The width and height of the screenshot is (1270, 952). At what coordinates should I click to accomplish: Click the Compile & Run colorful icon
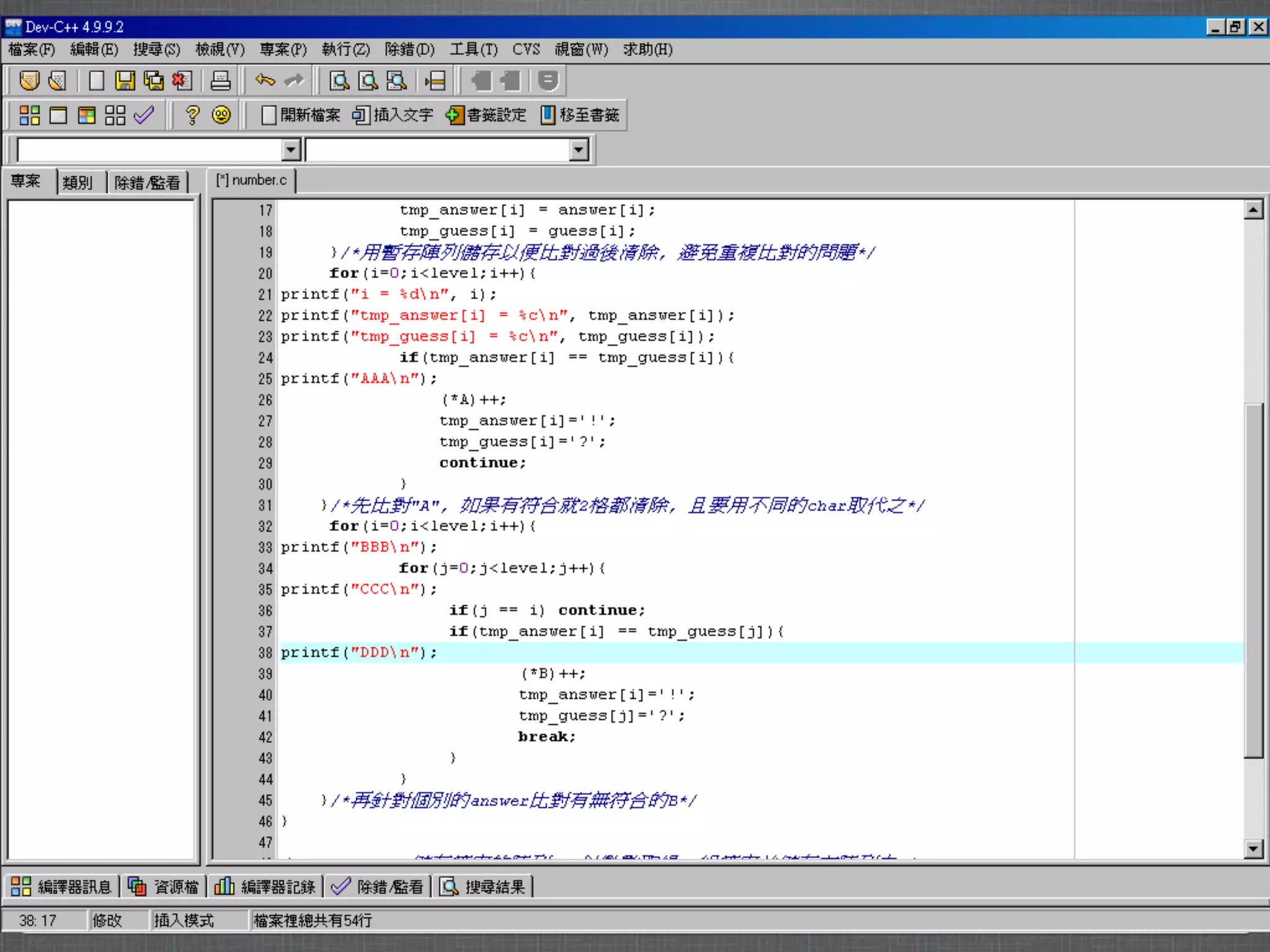[87, 115]
